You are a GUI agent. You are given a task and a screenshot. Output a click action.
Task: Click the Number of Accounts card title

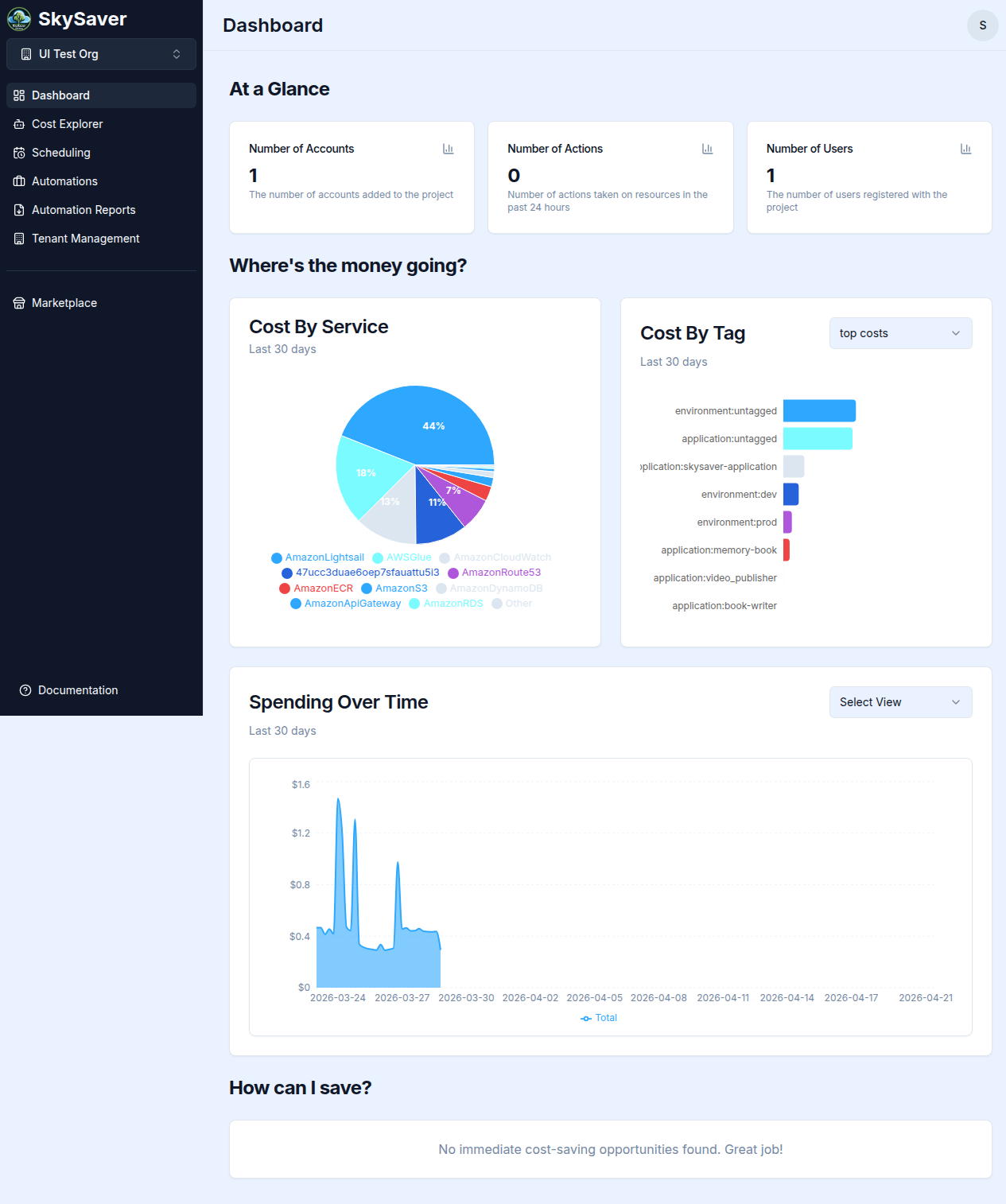pyautogui.click(x=301, y=149)
